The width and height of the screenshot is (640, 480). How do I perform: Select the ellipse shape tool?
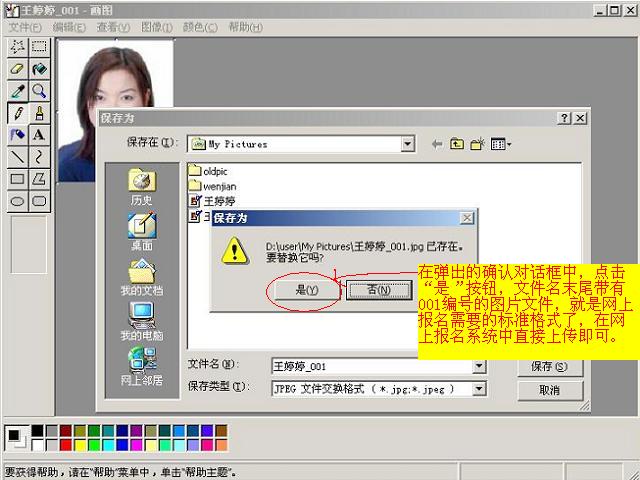[x=18, y=201]
